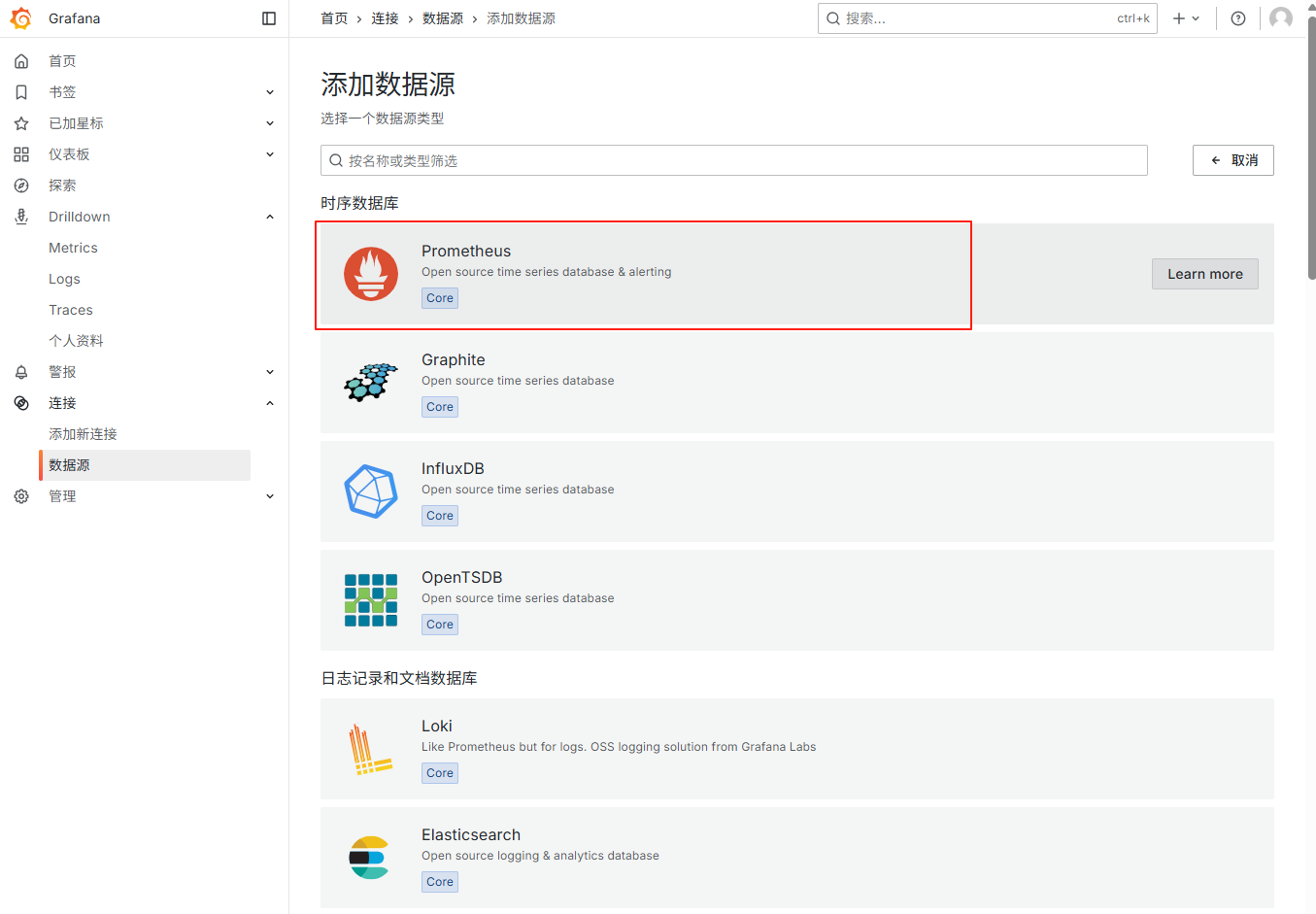
Task: Click 数据源 breadcrumb link
Action: 443,18
